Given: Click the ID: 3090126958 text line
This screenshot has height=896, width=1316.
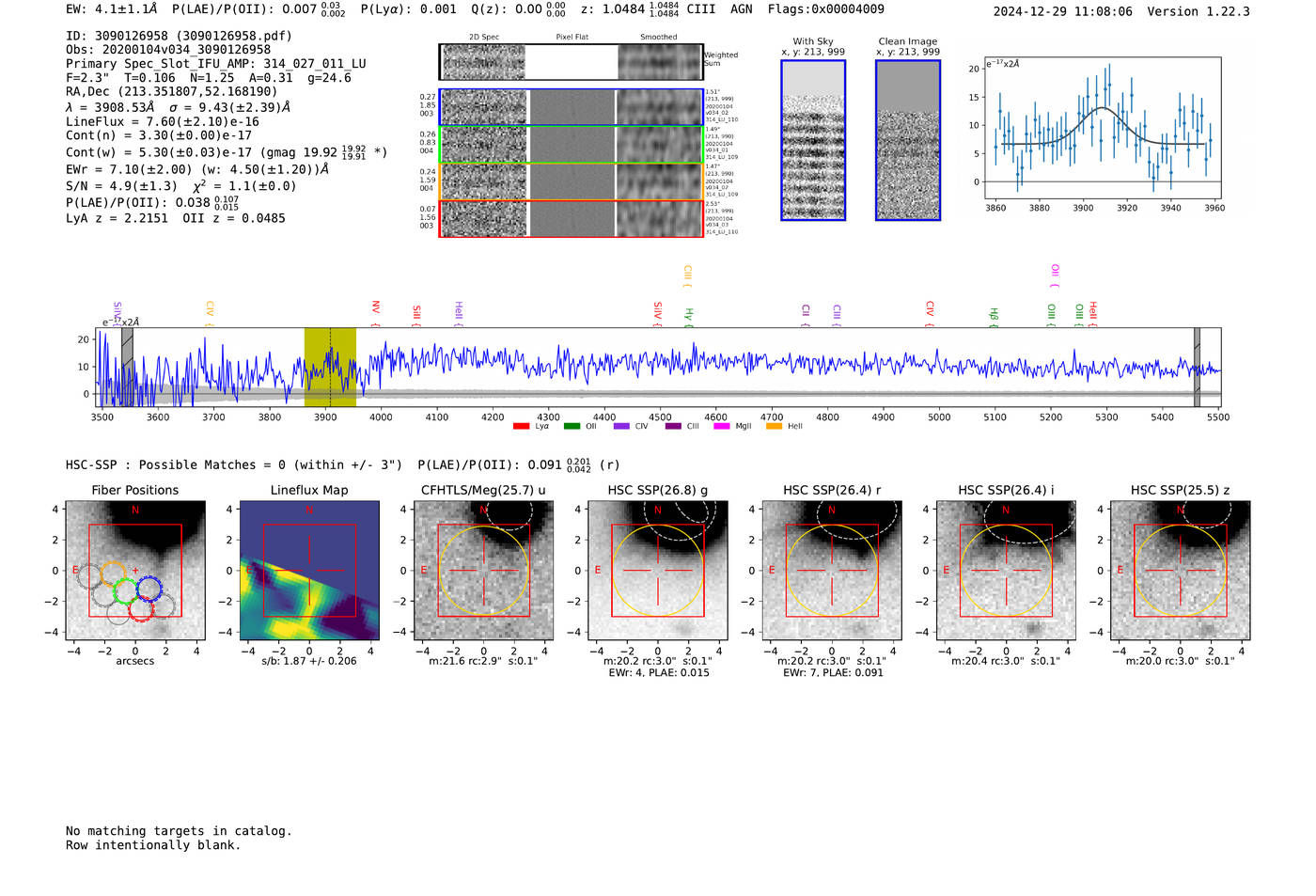Looking at the screenshot, I should click(179, 36).
